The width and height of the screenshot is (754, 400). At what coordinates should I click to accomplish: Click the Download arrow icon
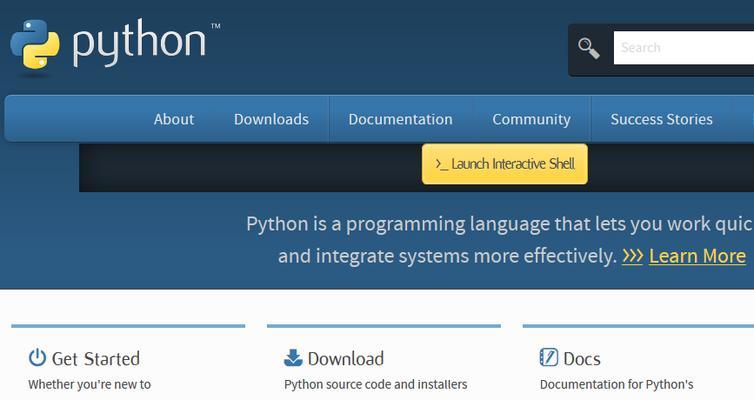point(293,358)
